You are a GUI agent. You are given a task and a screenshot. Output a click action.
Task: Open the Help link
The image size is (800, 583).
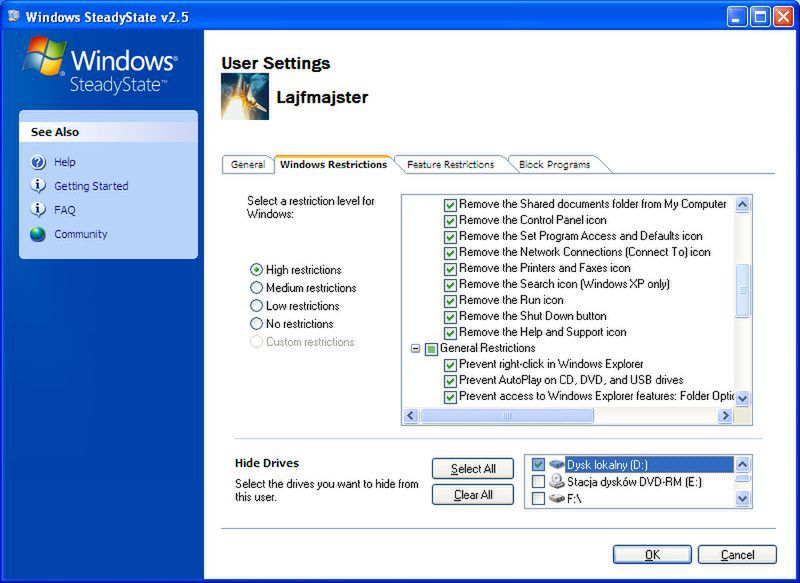pos(65,162)
